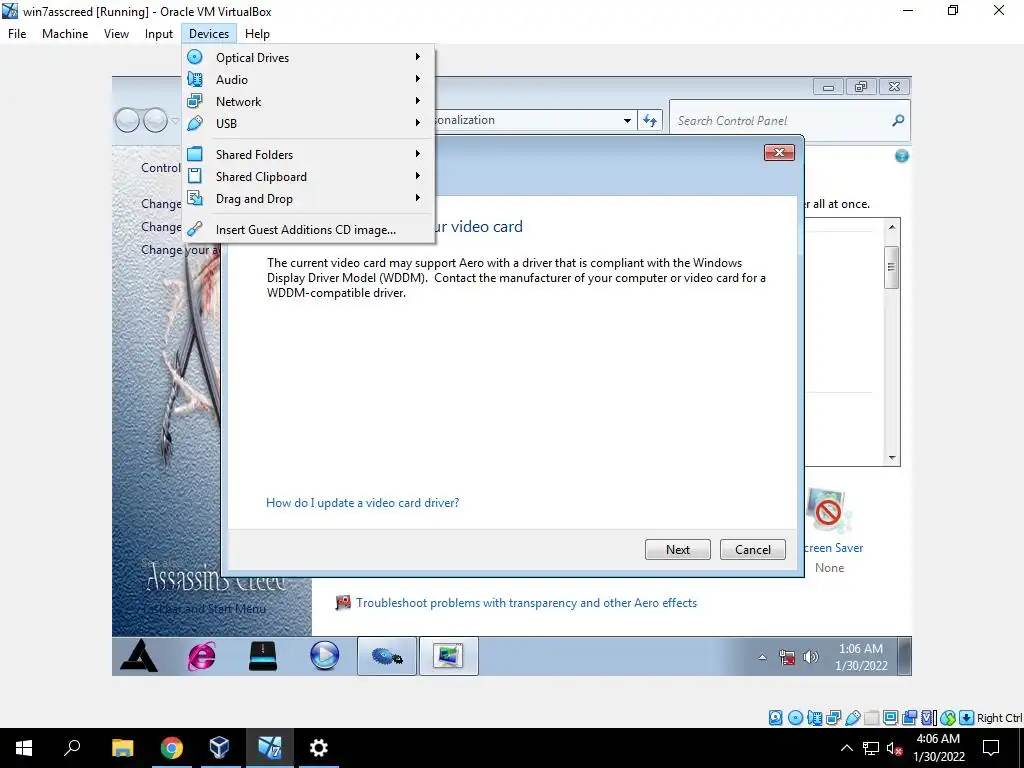Open the View menu

116,34
